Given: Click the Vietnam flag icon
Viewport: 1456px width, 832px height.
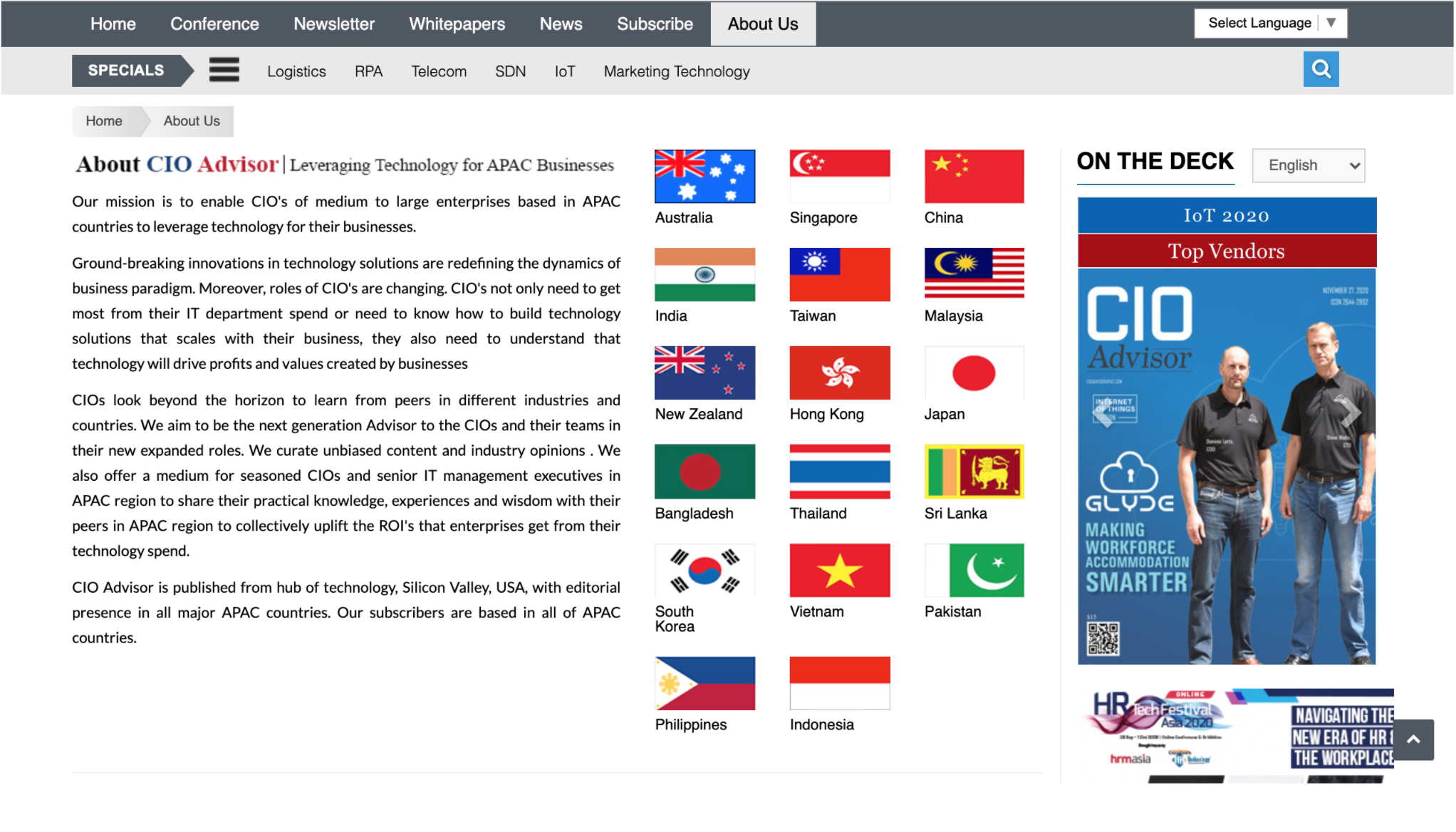Looking at the screenshot, I should coord(840,571).
